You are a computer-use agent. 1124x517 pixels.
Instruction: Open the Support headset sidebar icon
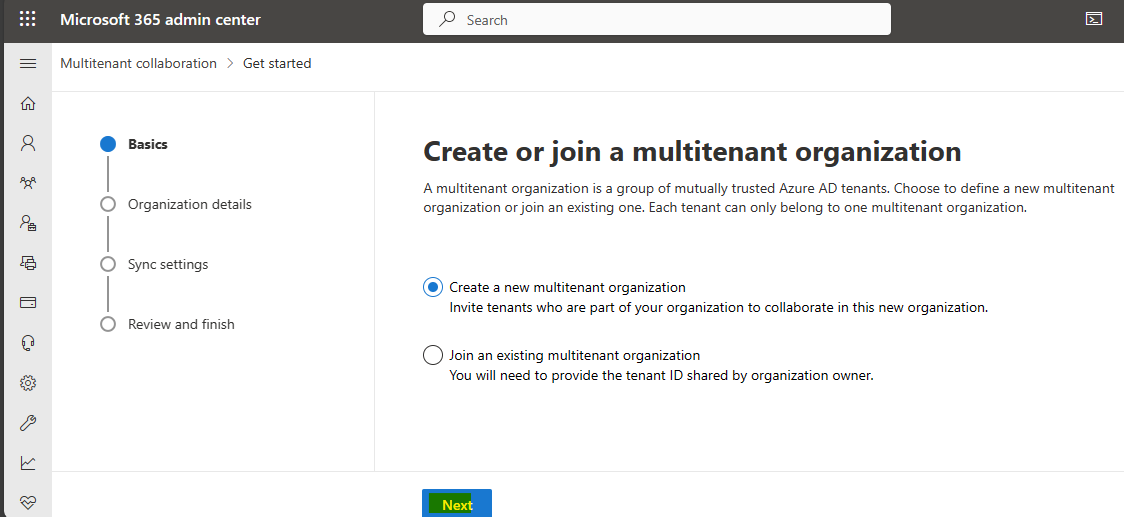[28, 343]
